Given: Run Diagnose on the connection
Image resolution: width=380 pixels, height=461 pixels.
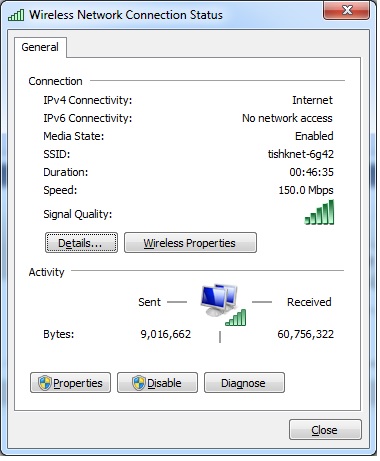Looking at the screenshot, I should pos(244,383).
